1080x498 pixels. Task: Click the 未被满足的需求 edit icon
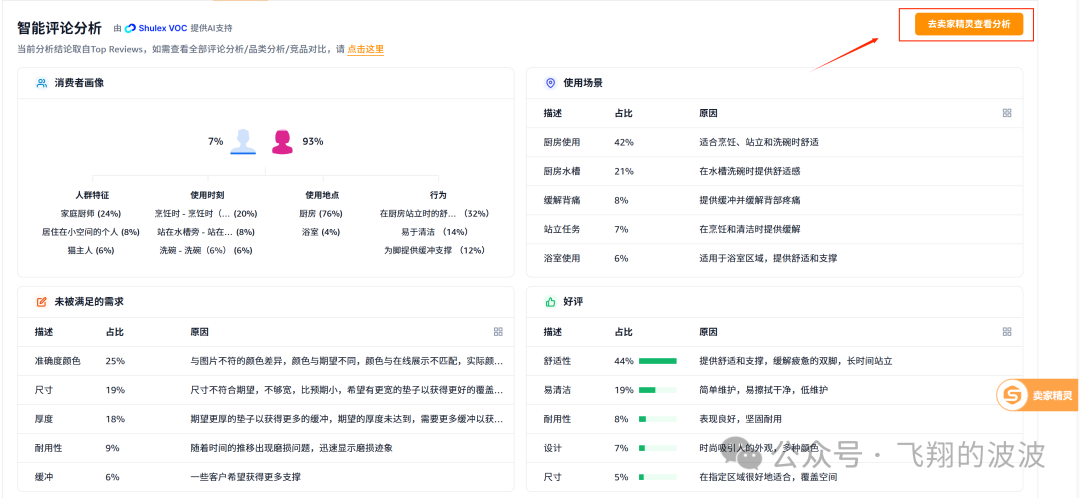pyautogui.click(x=41, y=302)
